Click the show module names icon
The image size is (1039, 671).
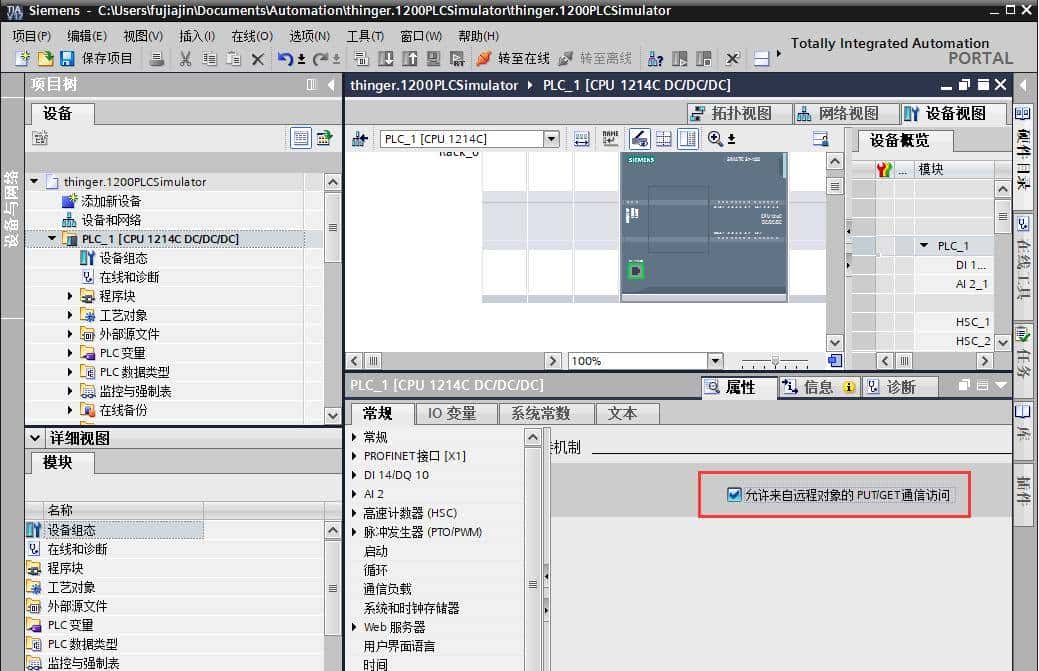pos(610,139)
